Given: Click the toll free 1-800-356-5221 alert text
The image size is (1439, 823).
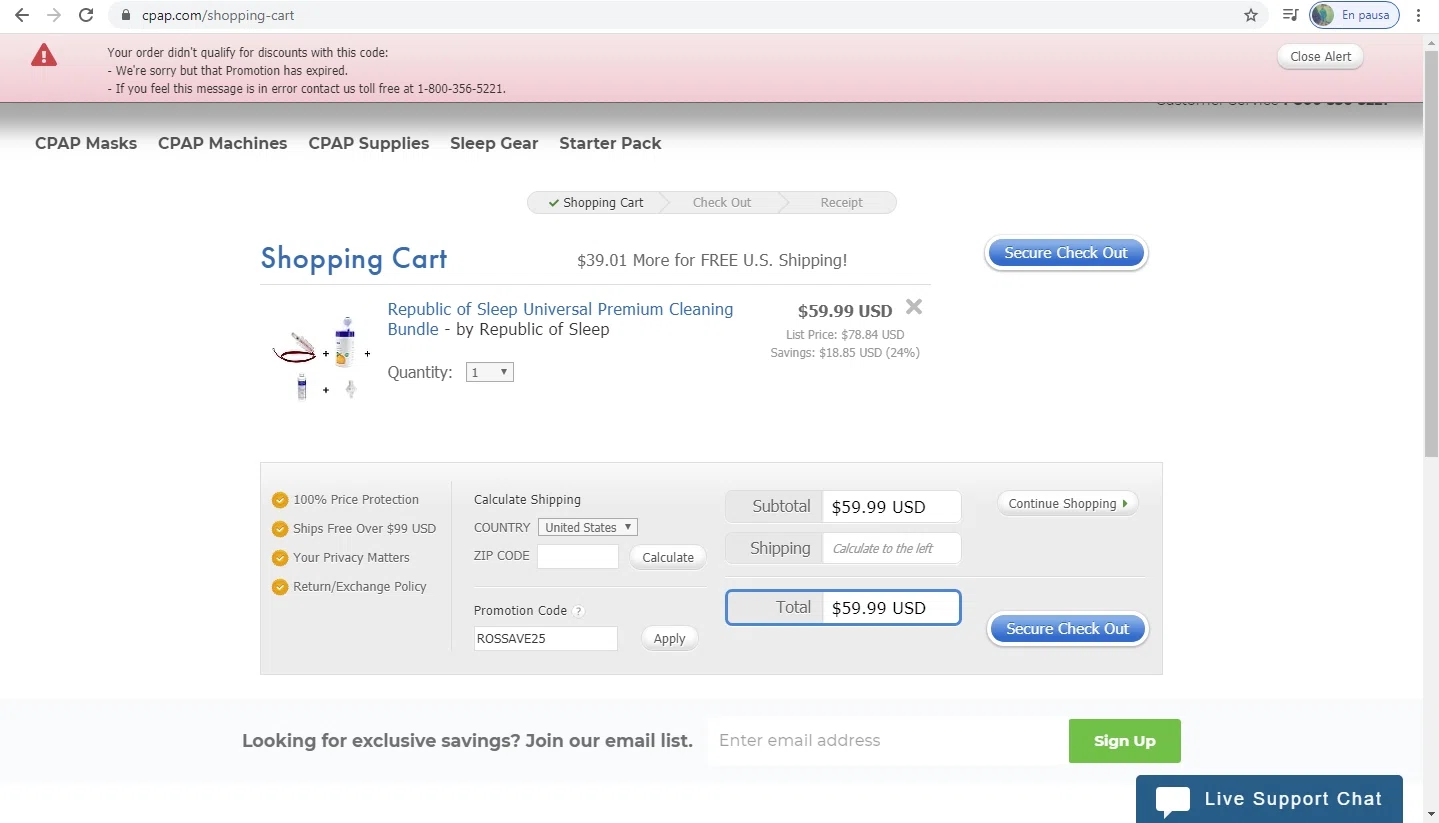Looking at the screenshot, I should (x=461, y=89).
